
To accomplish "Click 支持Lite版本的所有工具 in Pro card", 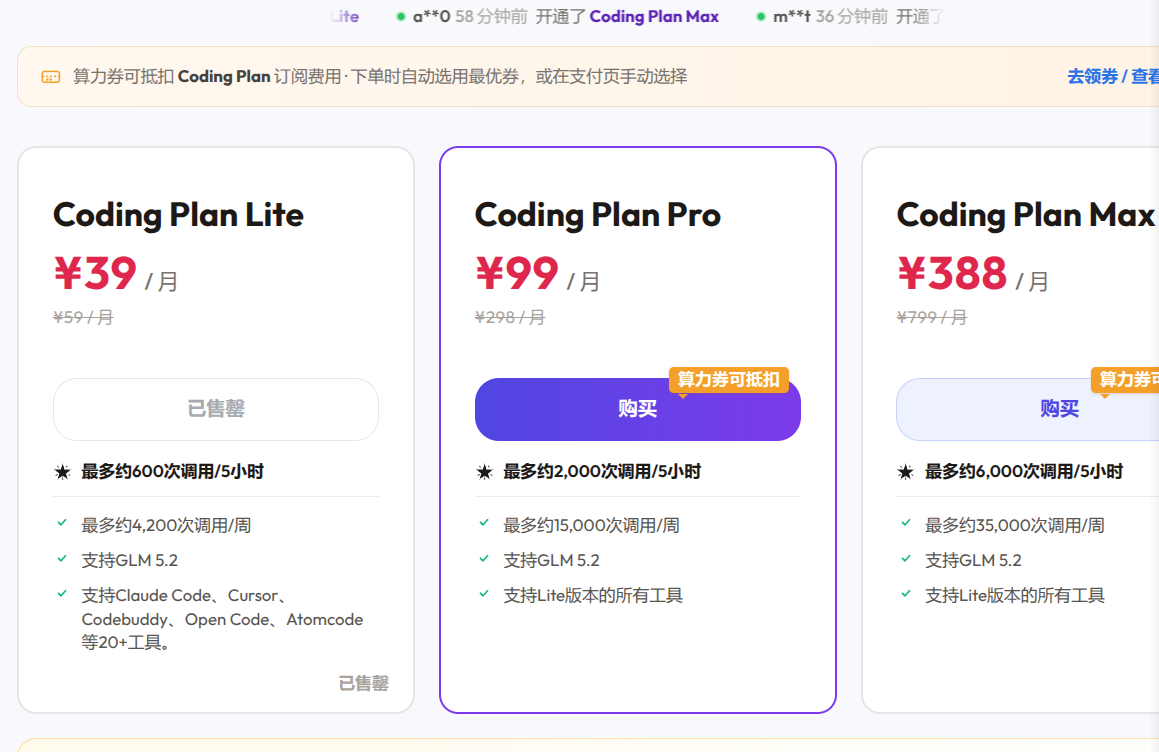I will point(593,595).
